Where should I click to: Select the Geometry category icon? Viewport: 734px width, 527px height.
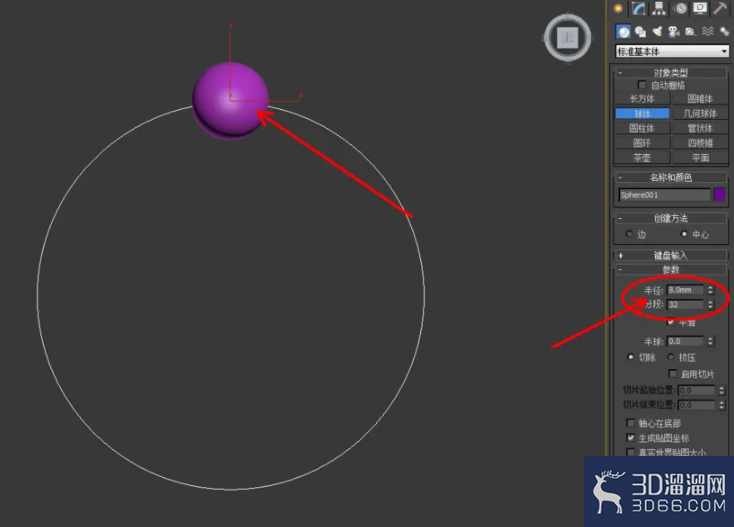click(x=623, y=32)
